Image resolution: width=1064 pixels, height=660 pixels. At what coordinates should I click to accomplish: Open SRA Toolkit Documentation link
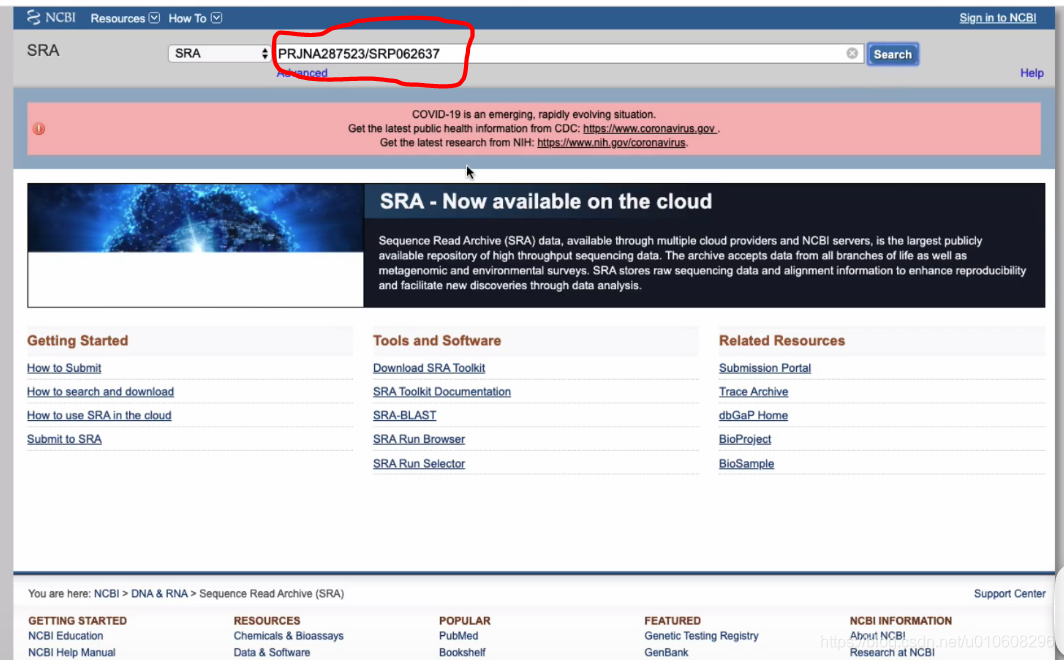442,391
